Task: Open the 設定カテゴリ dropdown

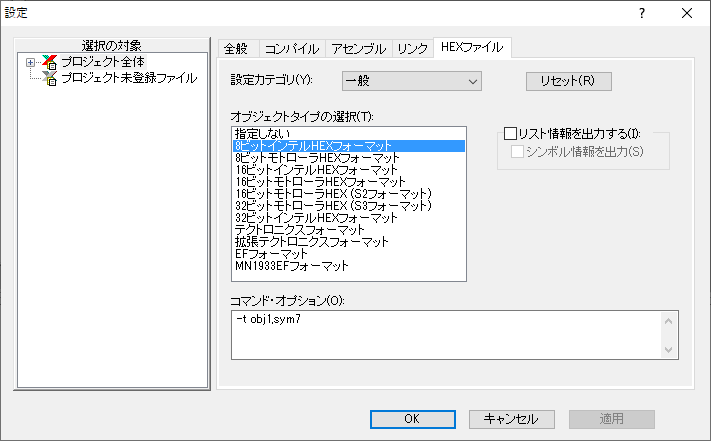Action: [x=412, y=81]
